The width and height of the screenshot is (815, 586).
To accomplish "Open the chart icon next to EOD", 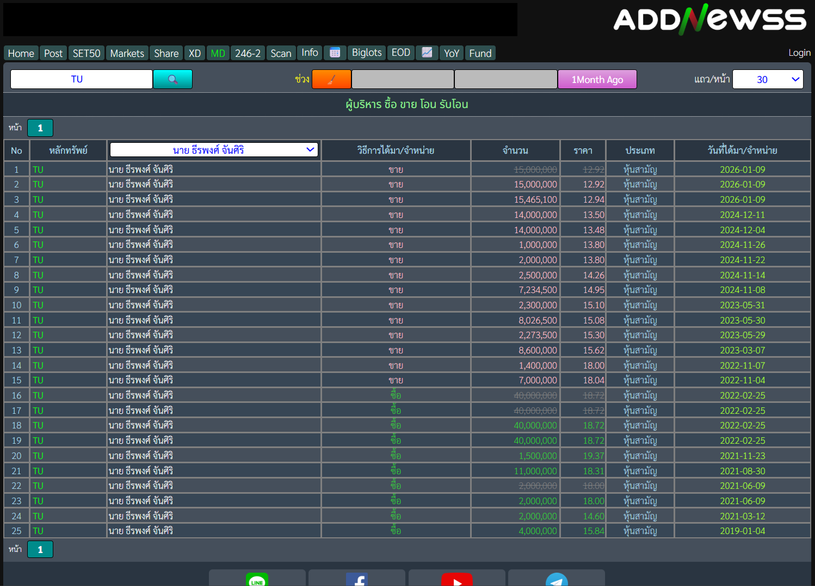I will point(427,53).
